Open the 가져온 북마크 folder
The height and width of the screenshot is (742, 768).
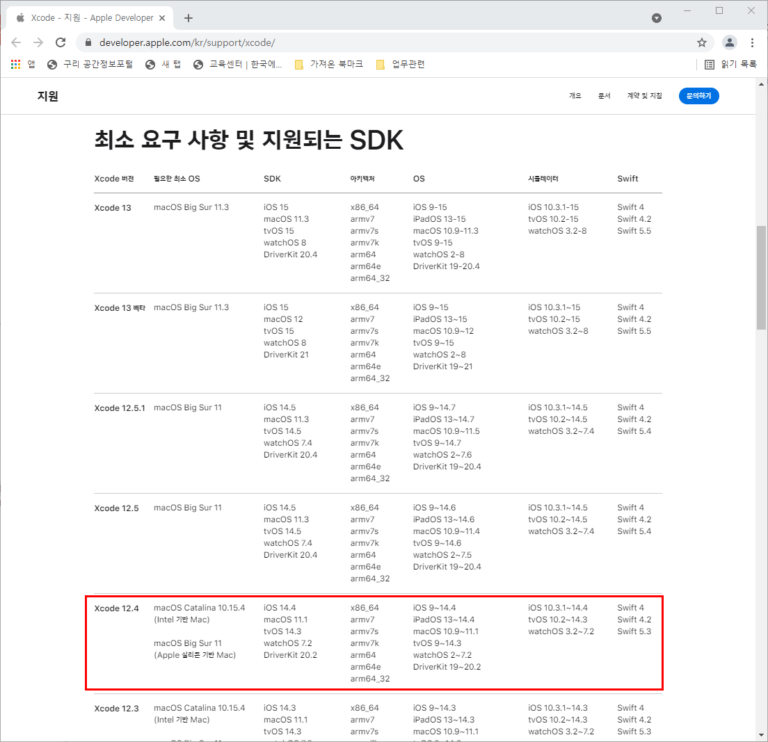pyautogui.click(x=329, y=64)
